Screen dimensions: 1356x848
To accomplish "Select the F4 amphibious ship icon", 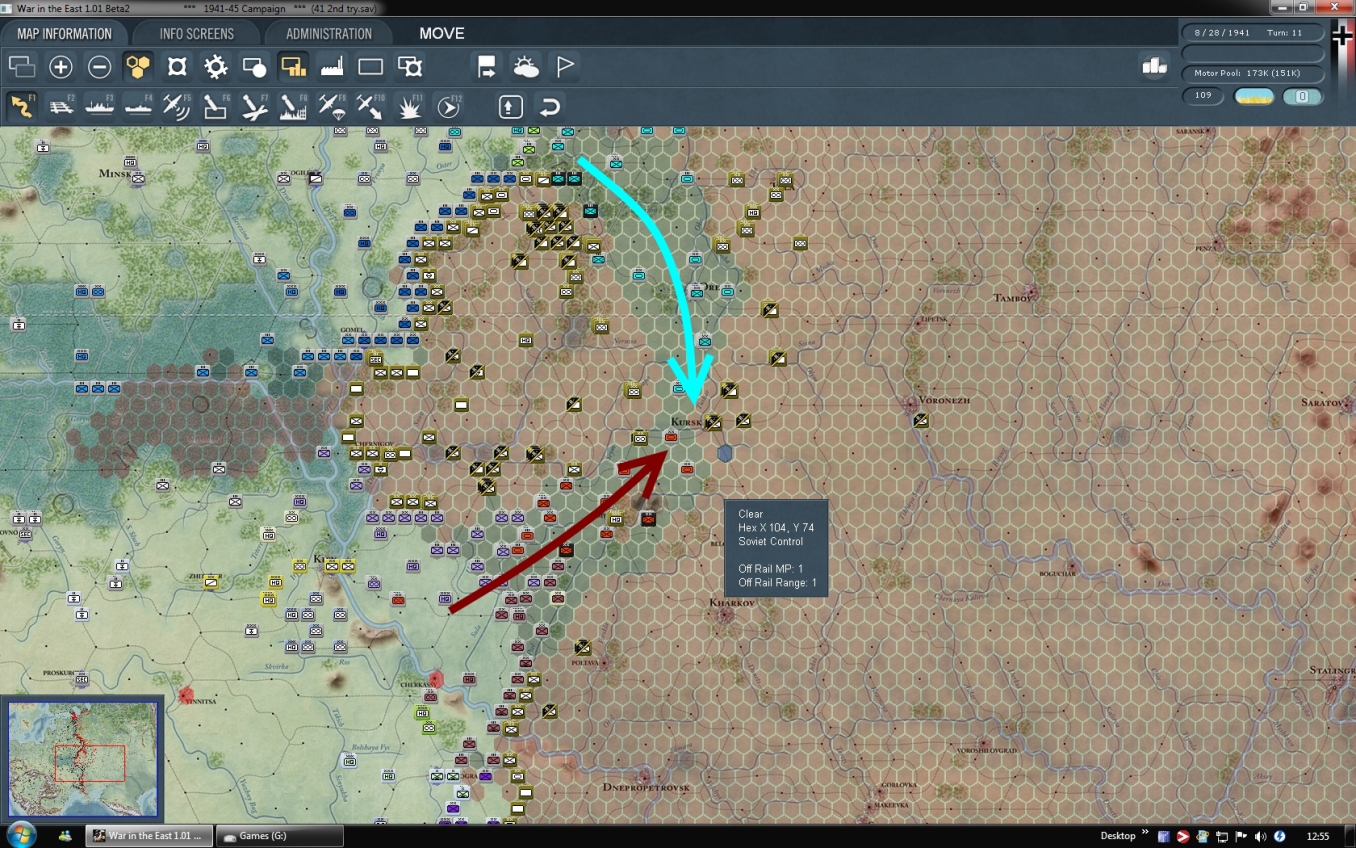I will click(x=138, y=106).
